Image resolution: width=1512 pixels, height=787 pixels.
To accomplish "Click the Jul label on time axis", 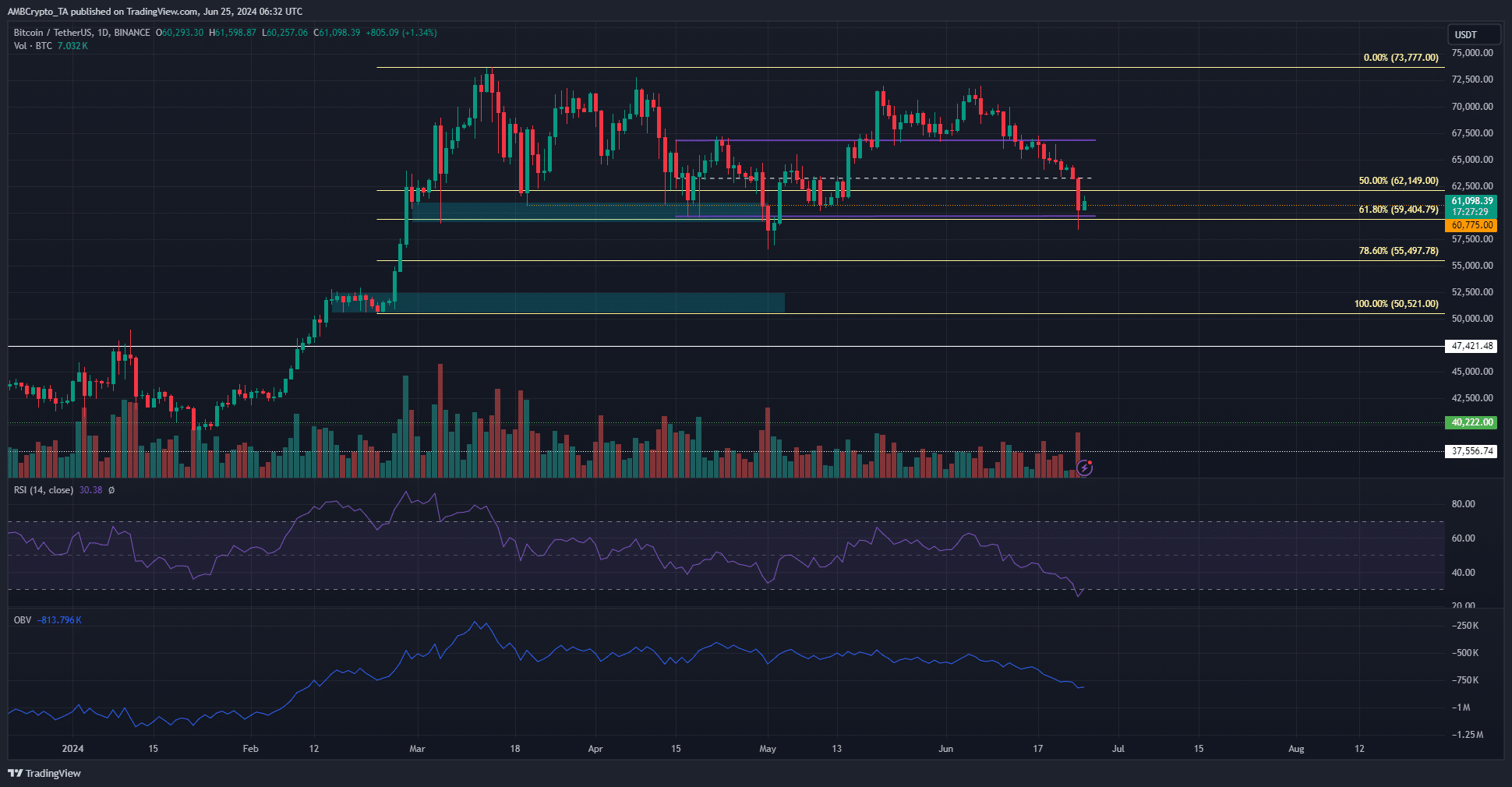I will (x=1118, y=749).
